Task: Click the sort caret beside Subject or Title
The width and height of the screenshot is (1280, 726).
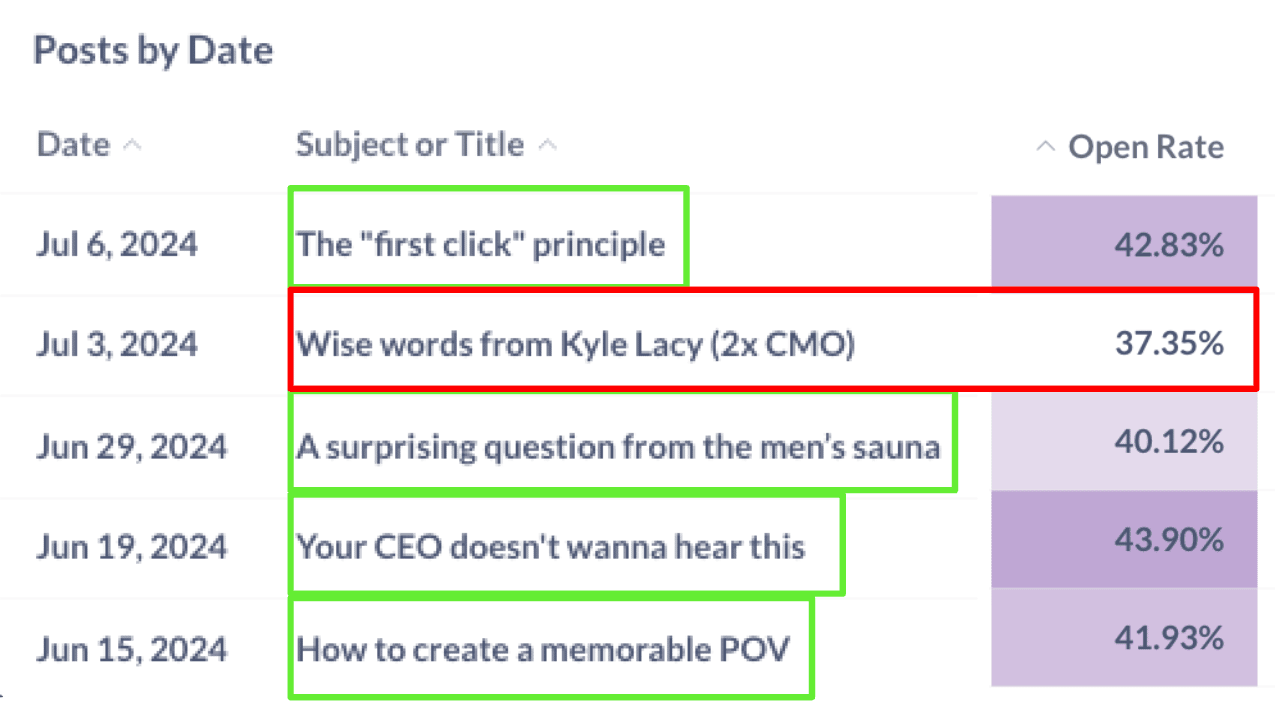Action: [x=547, y=146]
